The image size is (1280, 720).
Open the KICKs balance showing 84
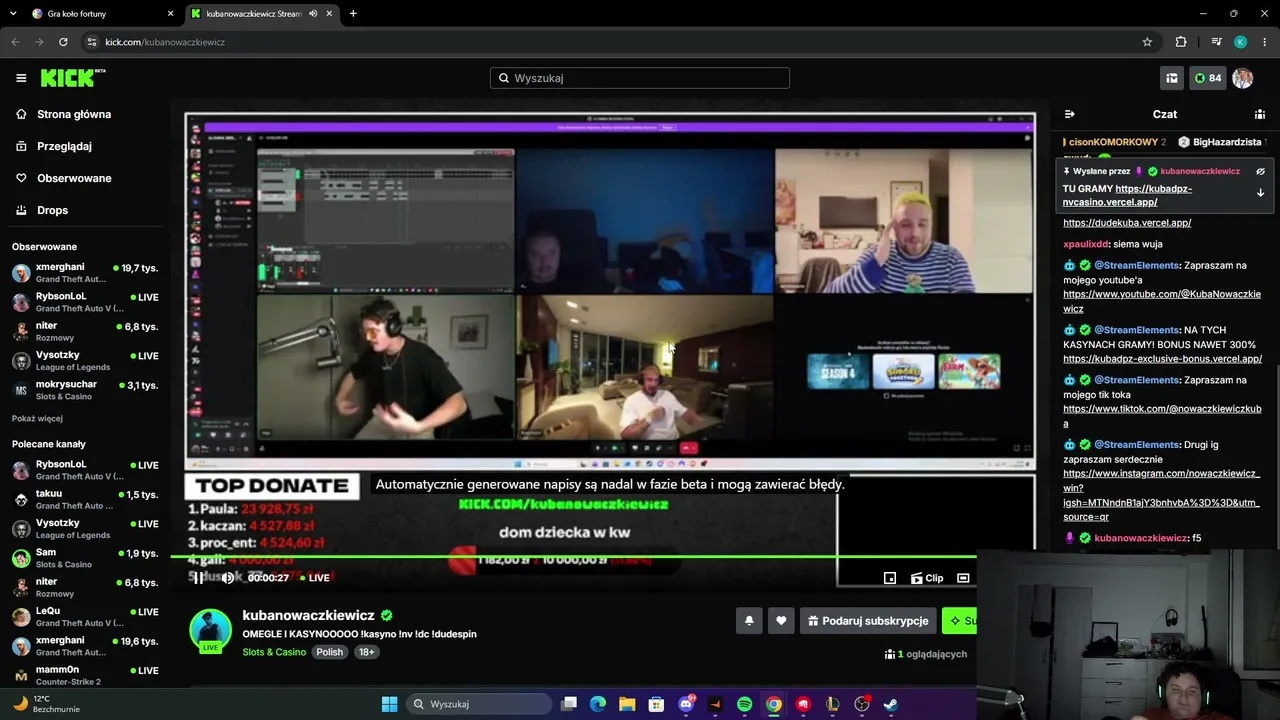[x=1208, y=78]
